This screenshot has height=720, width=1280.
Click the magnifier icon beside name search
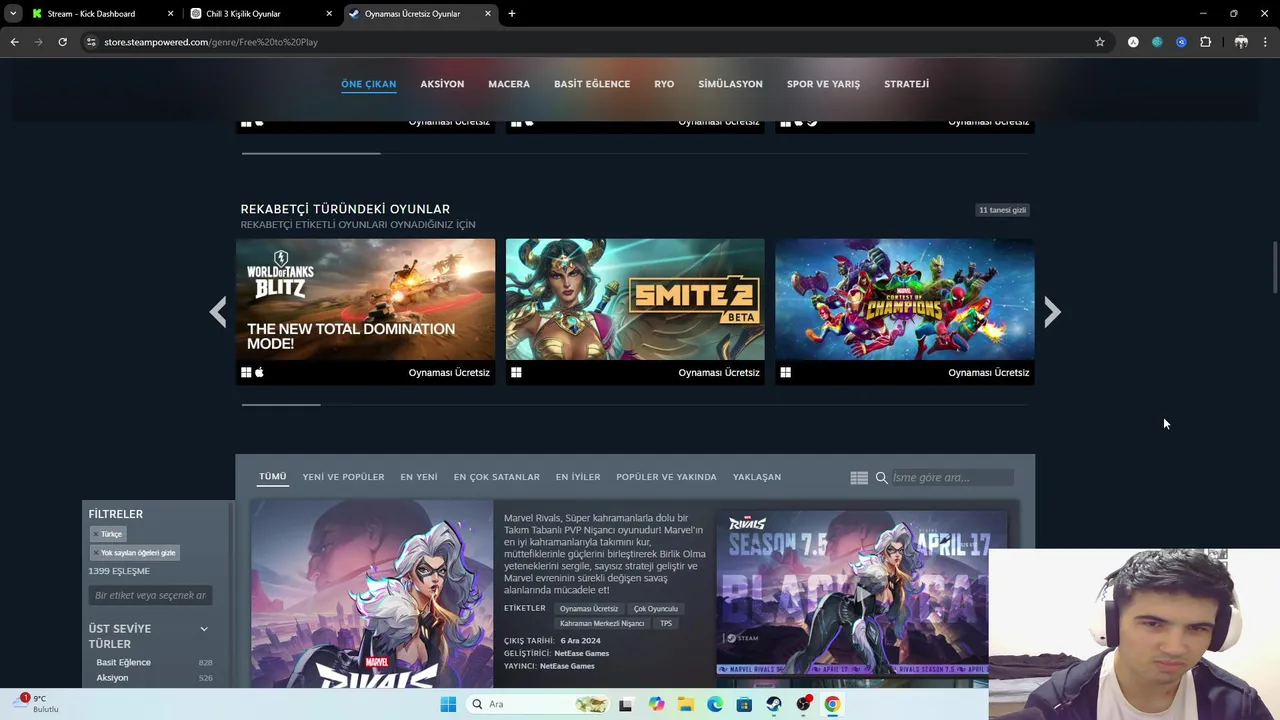click(882, 478)
